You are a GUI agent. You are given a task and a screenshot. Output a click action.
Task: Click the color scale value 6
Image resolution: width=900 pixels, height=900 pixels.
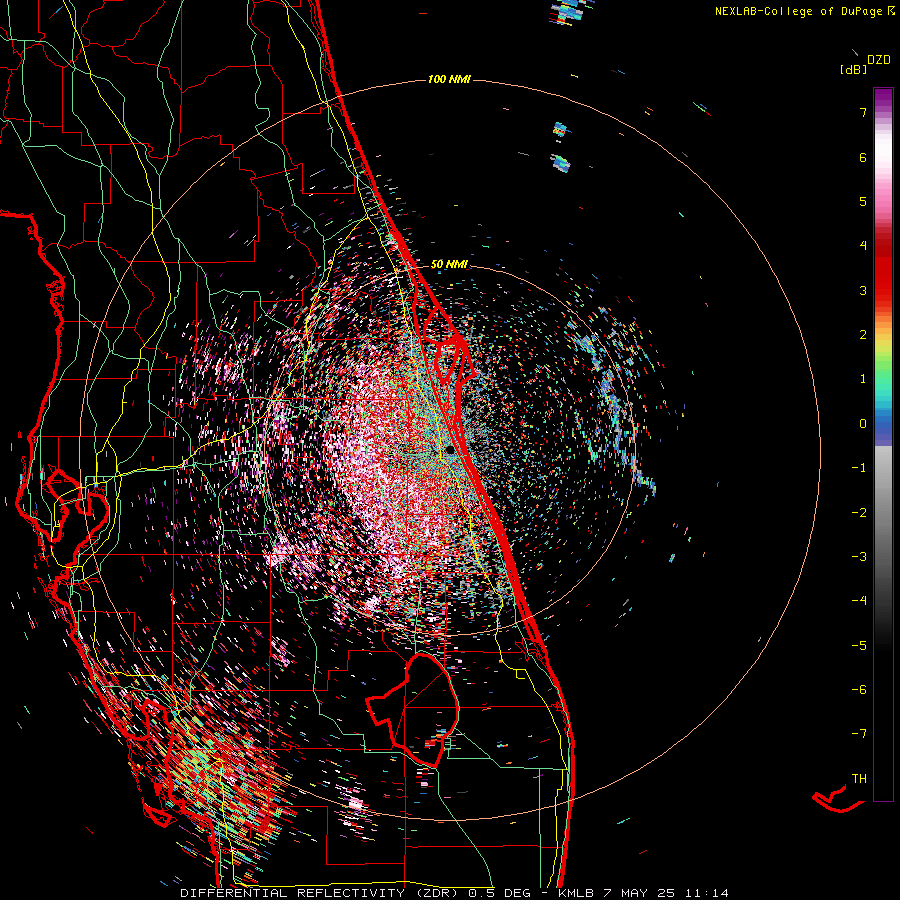863,157
